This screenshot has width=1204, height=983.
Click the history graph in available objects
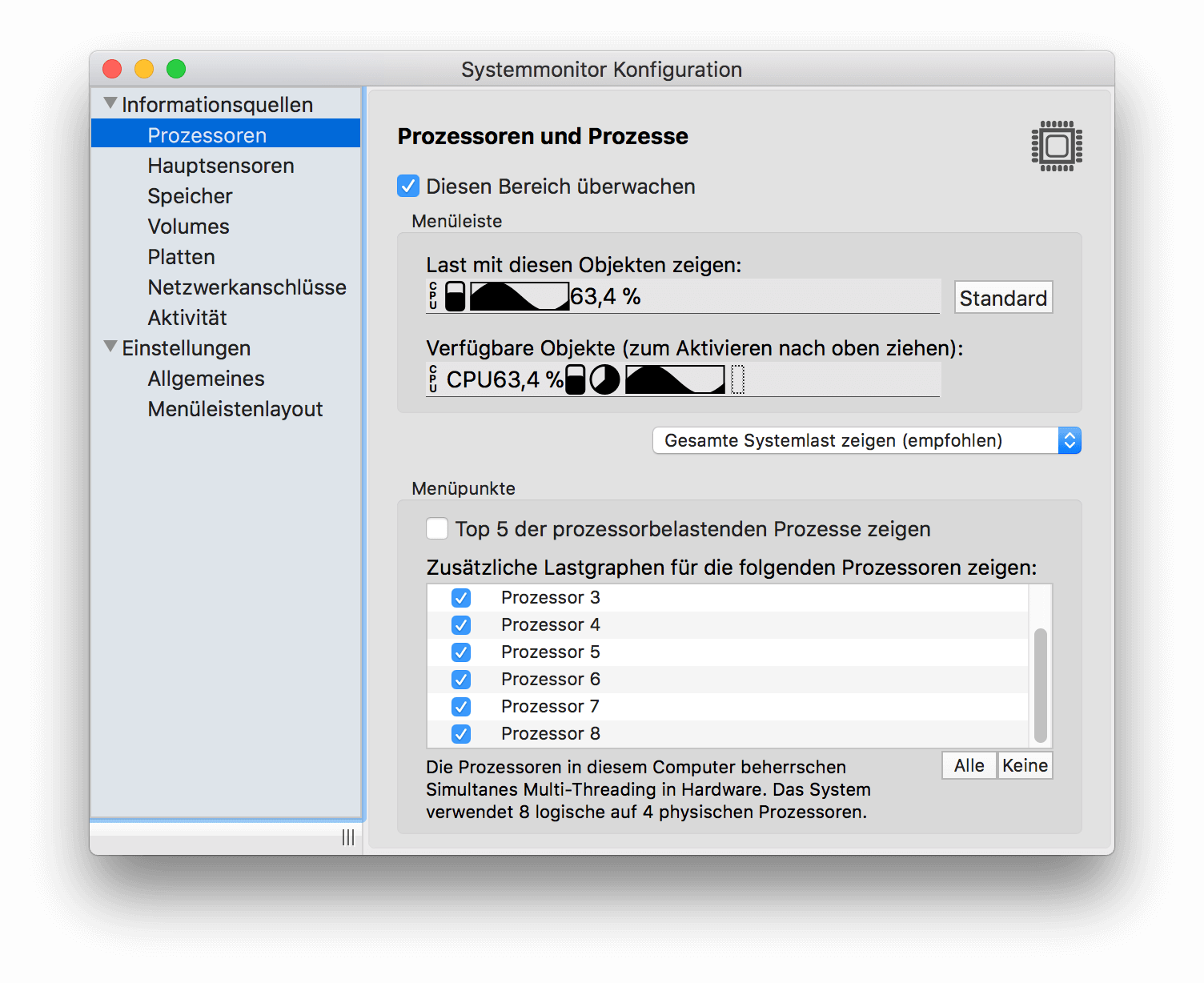675,379
